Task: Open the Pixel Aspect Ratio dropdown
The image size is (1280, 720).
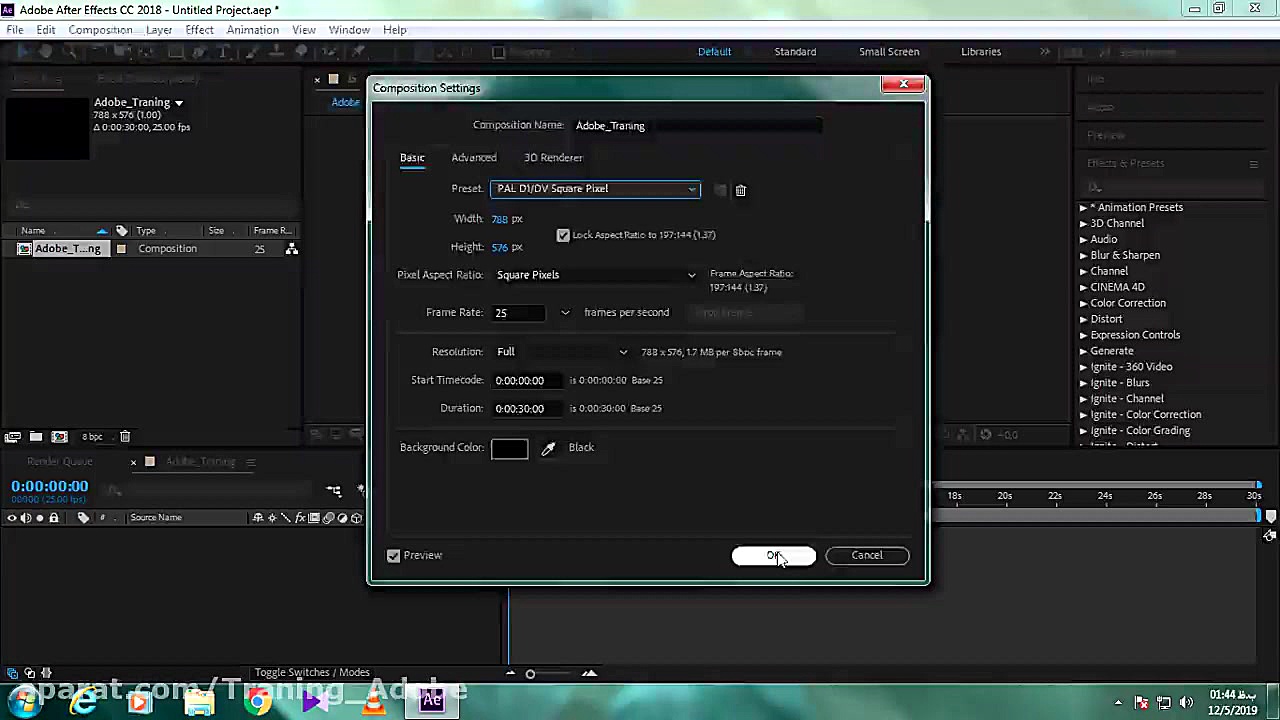Action: tap(596, 275)
